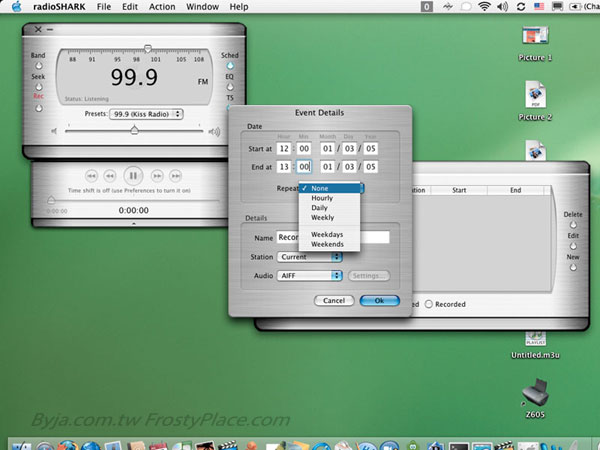Choose Weekends in the Repeat menu

pos(329,244)
